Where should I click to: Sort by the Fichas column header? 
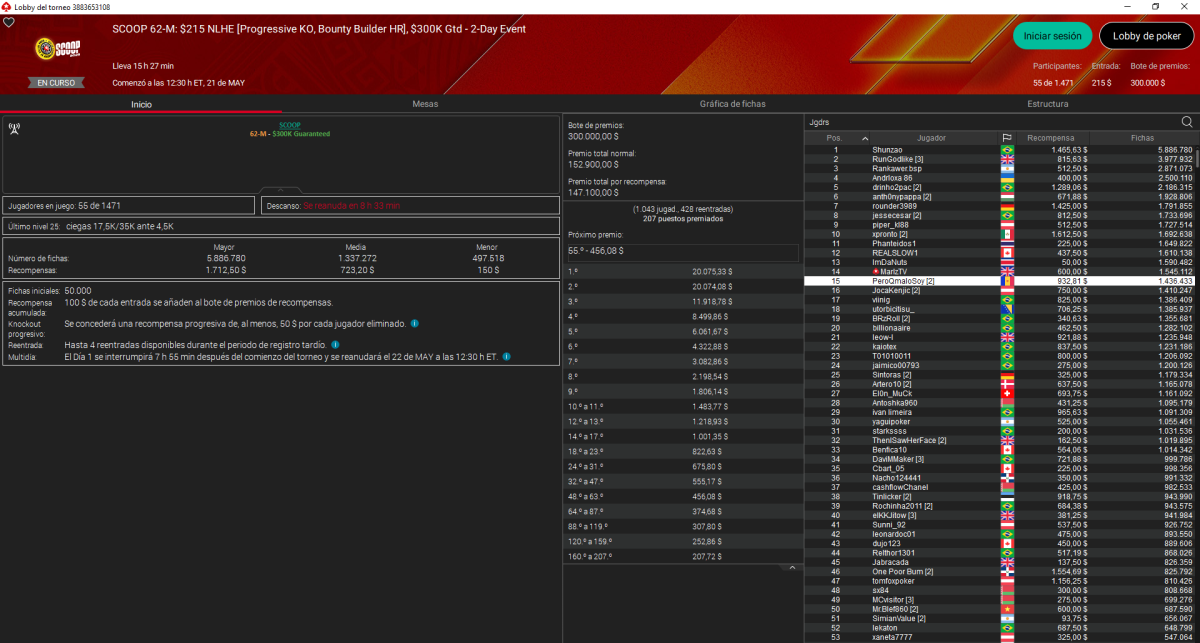1142,138
